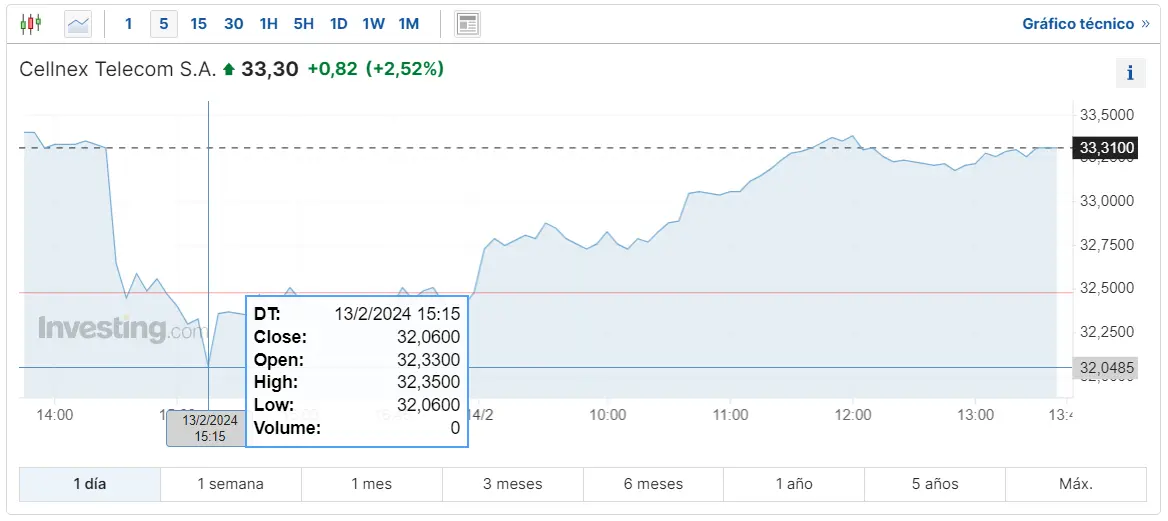1168x521 pixels.
Task: Click the Investing.com watermark logo
Action: coord(113,329)
